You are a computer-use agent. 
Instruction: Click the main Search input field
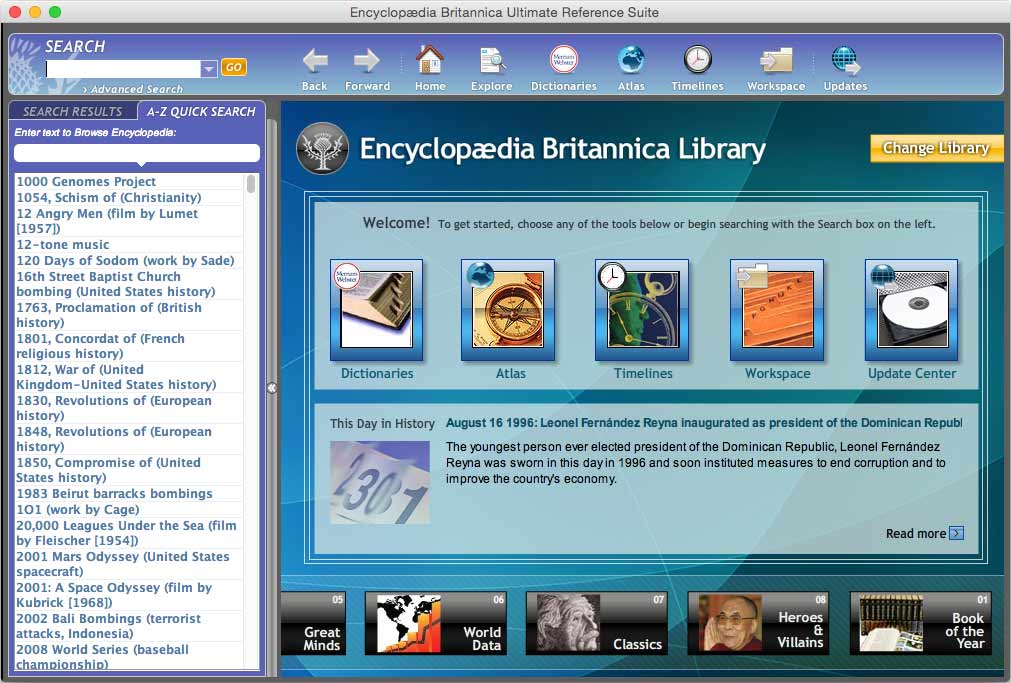(123, 68)
